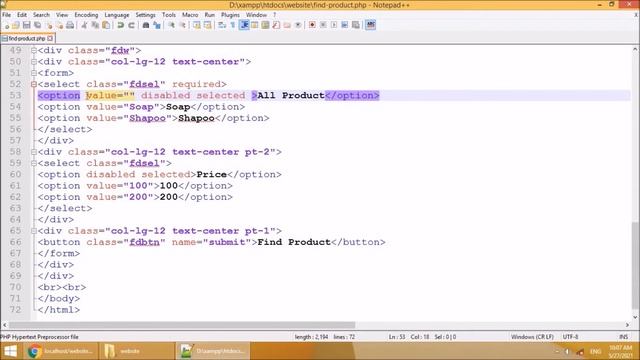Click the Close All toolbar icon
Viewport: 640px width, 360px height.
pos(59,25)
